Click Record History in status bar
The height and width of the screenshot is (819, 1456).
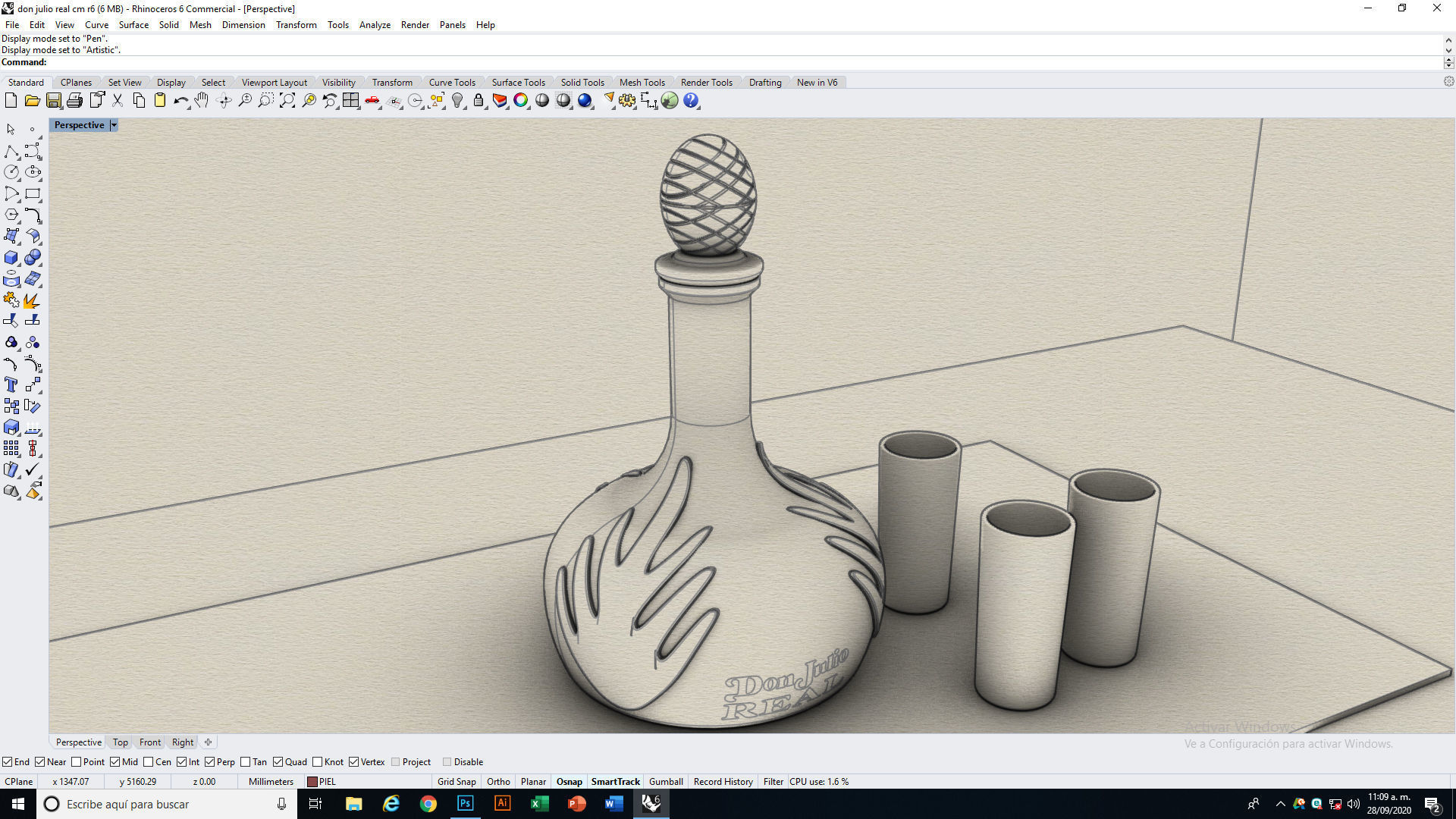pos(723,782)
